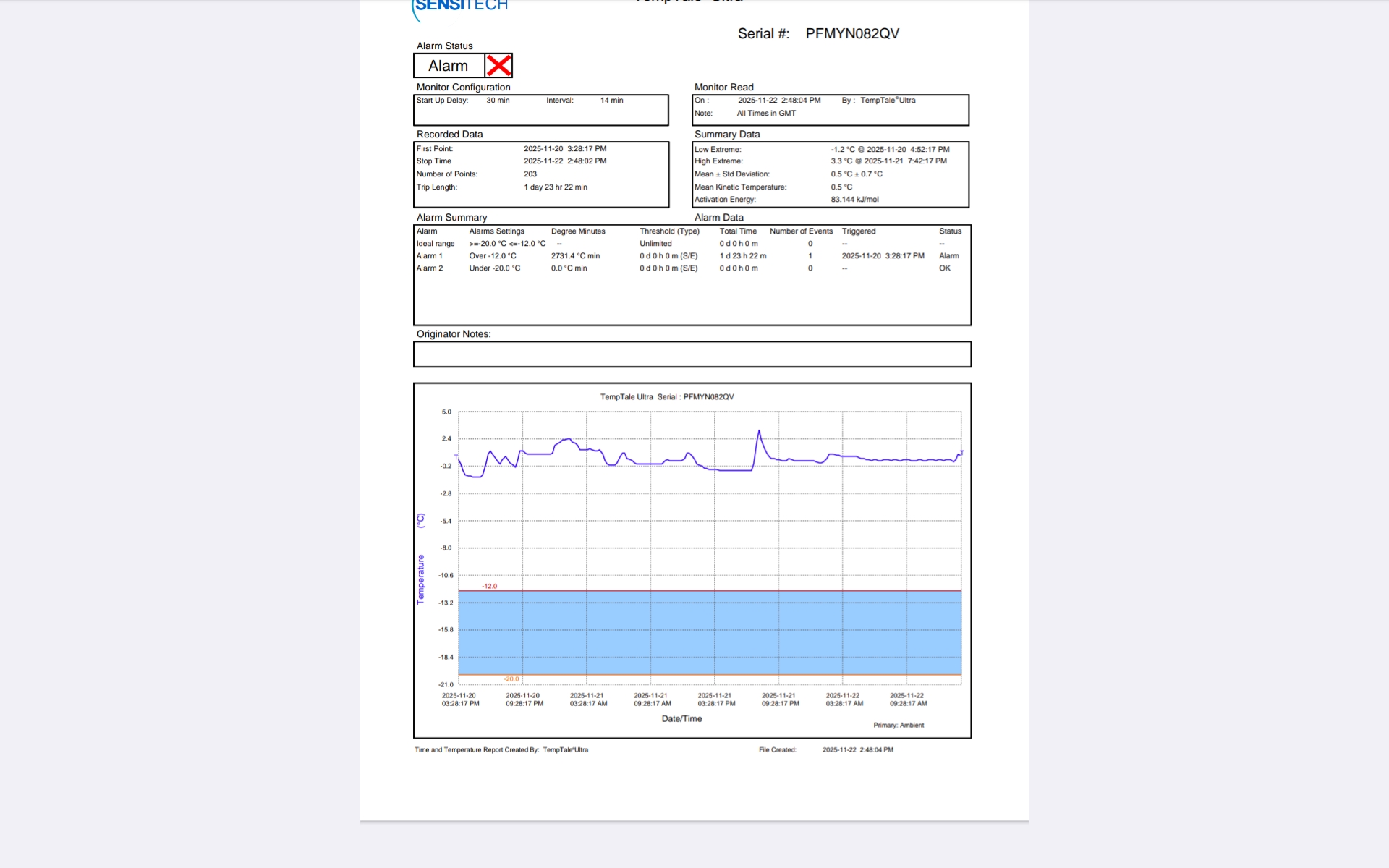Image resolution: width=1389 pixels, height=868 pixels.
Task: Click the Low Extreme value in Summary Data
Action: (889, 150)
